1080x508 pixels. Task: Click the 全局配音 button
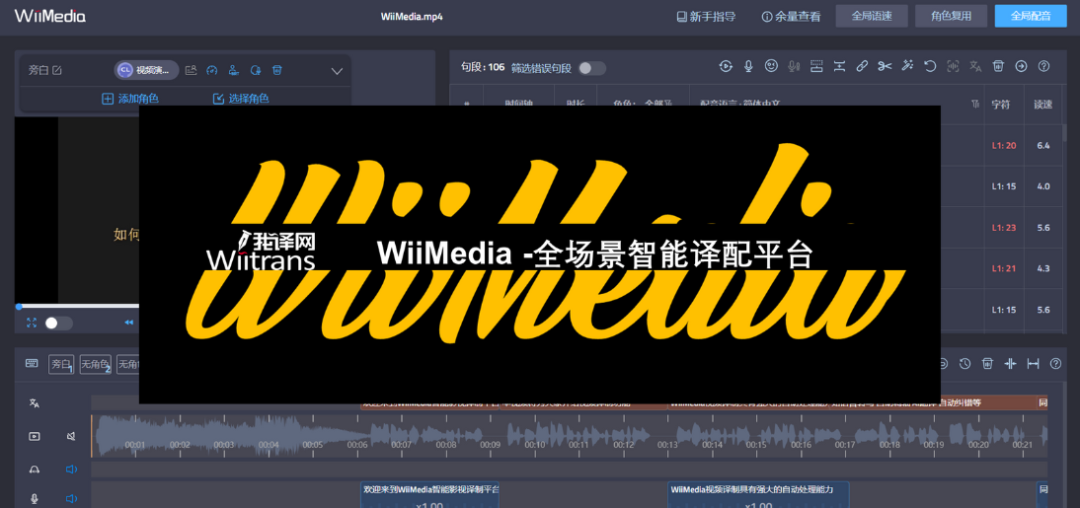1031,16
